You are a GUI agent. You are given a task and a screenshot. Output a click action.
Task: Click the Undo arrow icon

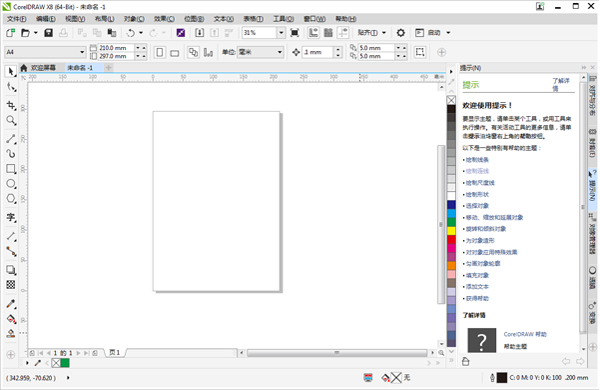pos(130,33)
